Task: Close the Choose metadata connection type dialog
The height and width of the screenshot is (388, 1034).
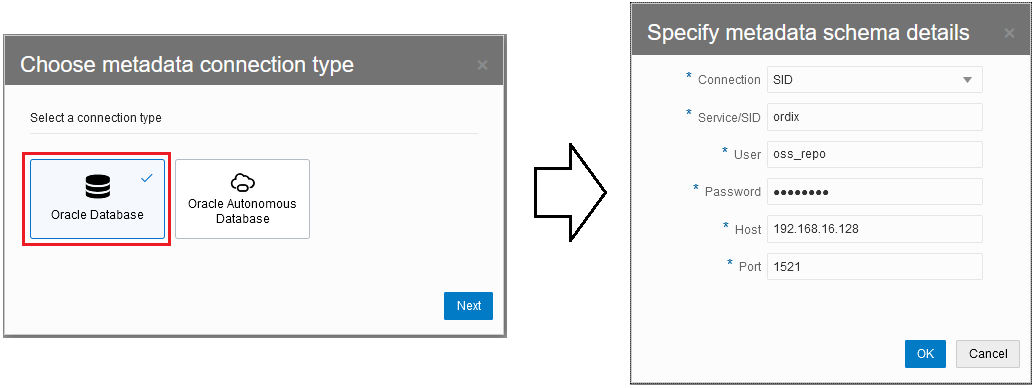Action: [x=482, y=65]
